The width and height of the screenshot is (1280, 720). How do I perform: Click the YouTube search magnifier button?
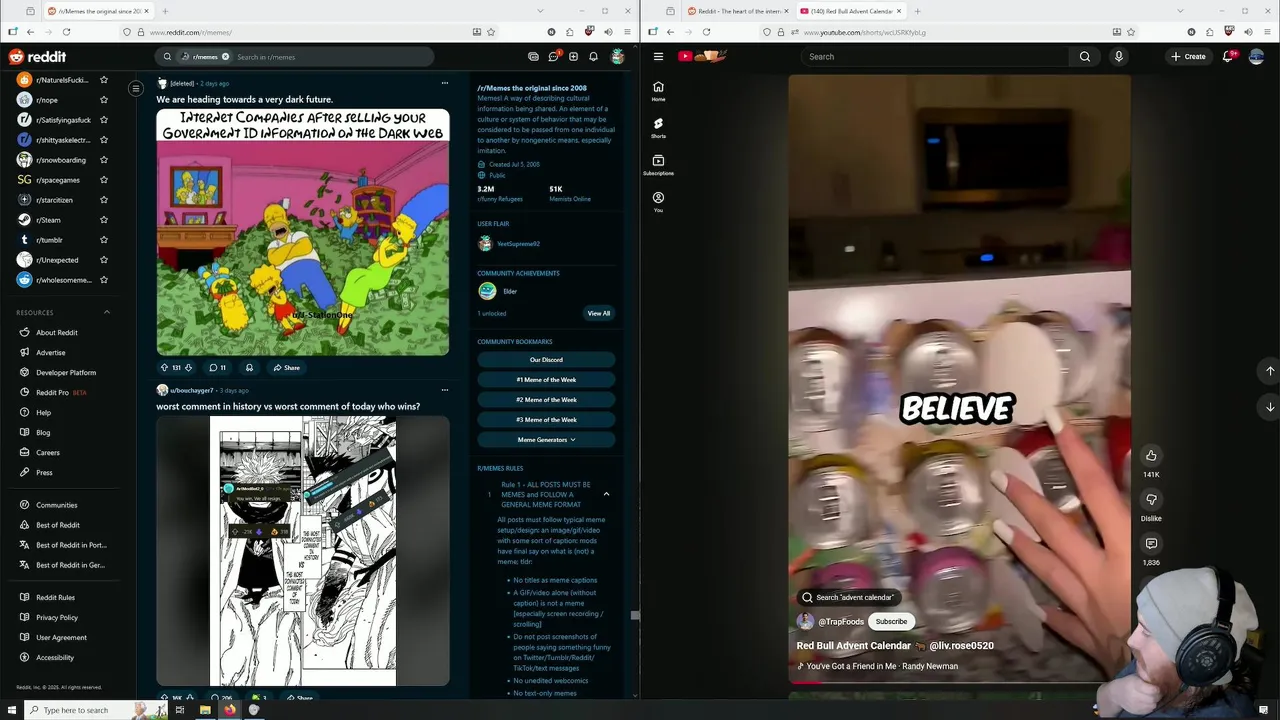click(x=1085, y=57)
